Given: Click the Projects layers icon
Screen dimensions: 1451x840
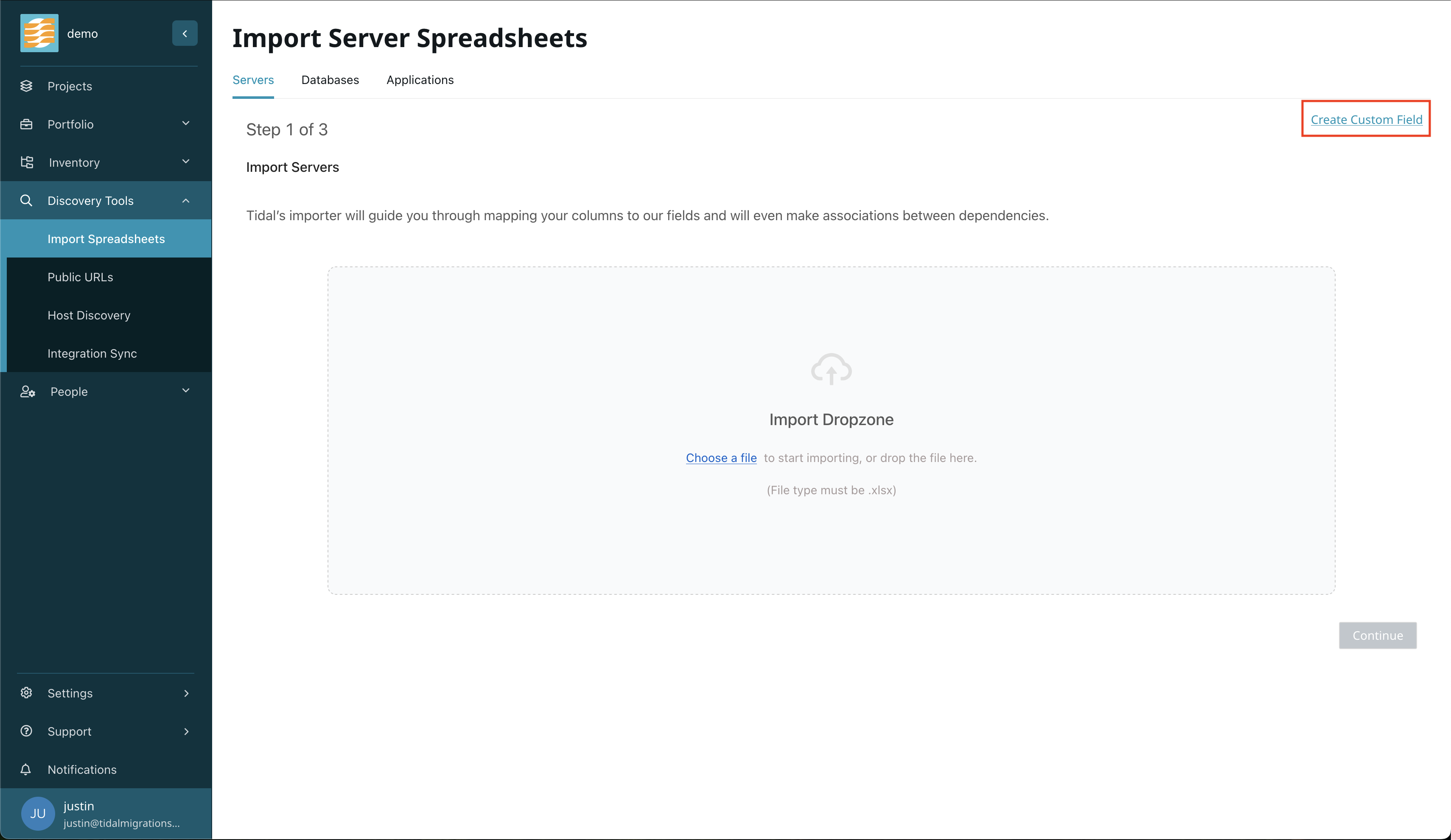Looking at the screenshot, I should coord(26,86).
